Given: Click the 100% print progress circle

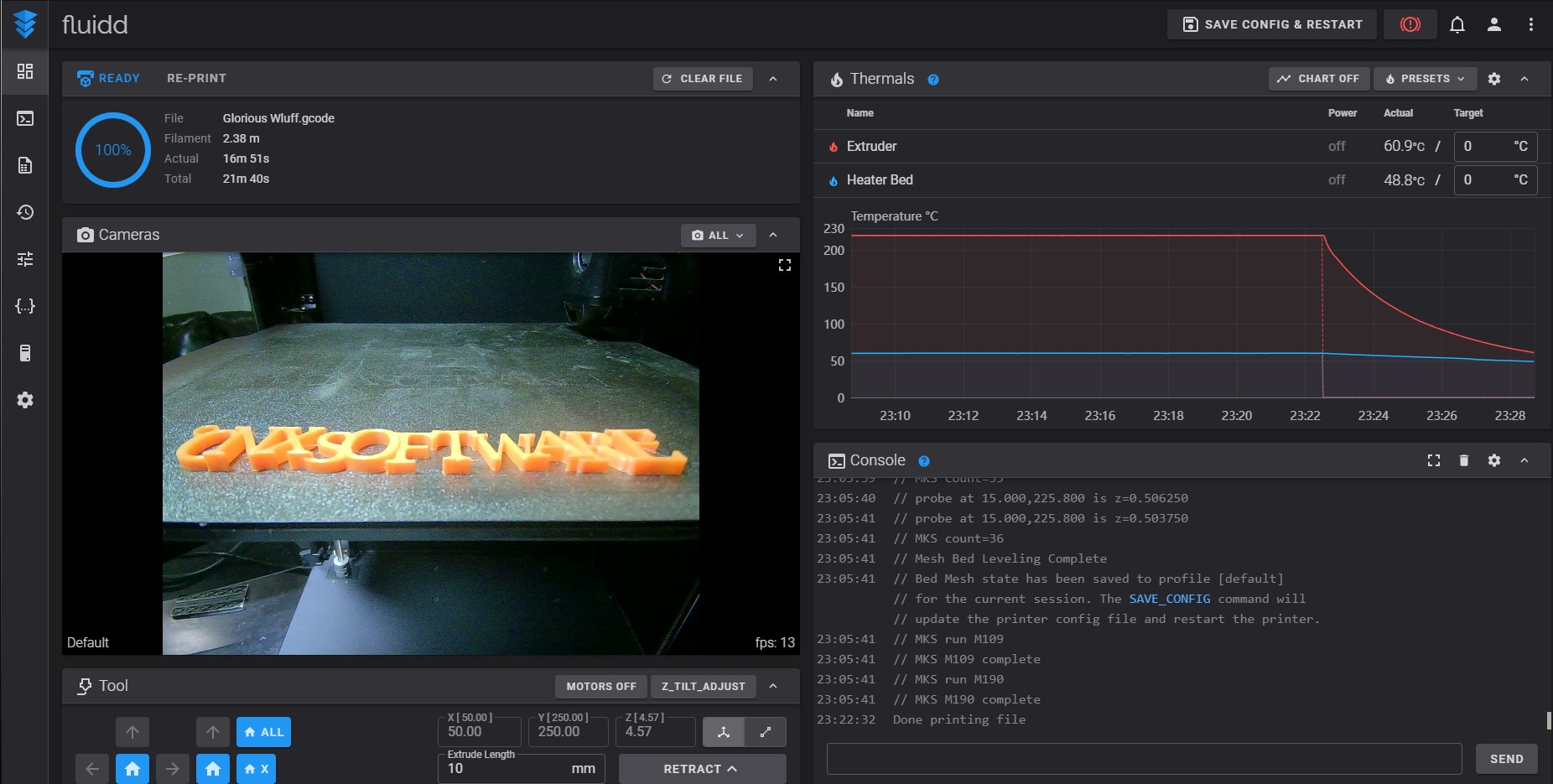Looking at the screenshot, I should (113, 150).
